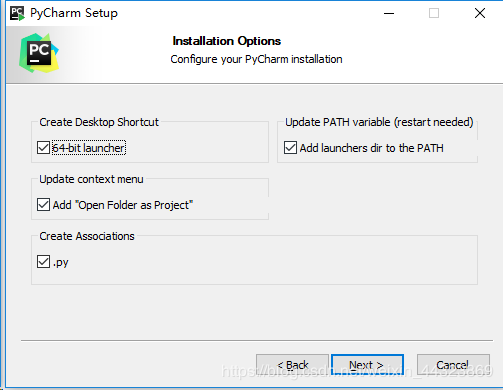This screenshot has width=503, height=390.
Task: Click the Configure your PyCharm installation subtitle
Action: [x=256, y=59]
